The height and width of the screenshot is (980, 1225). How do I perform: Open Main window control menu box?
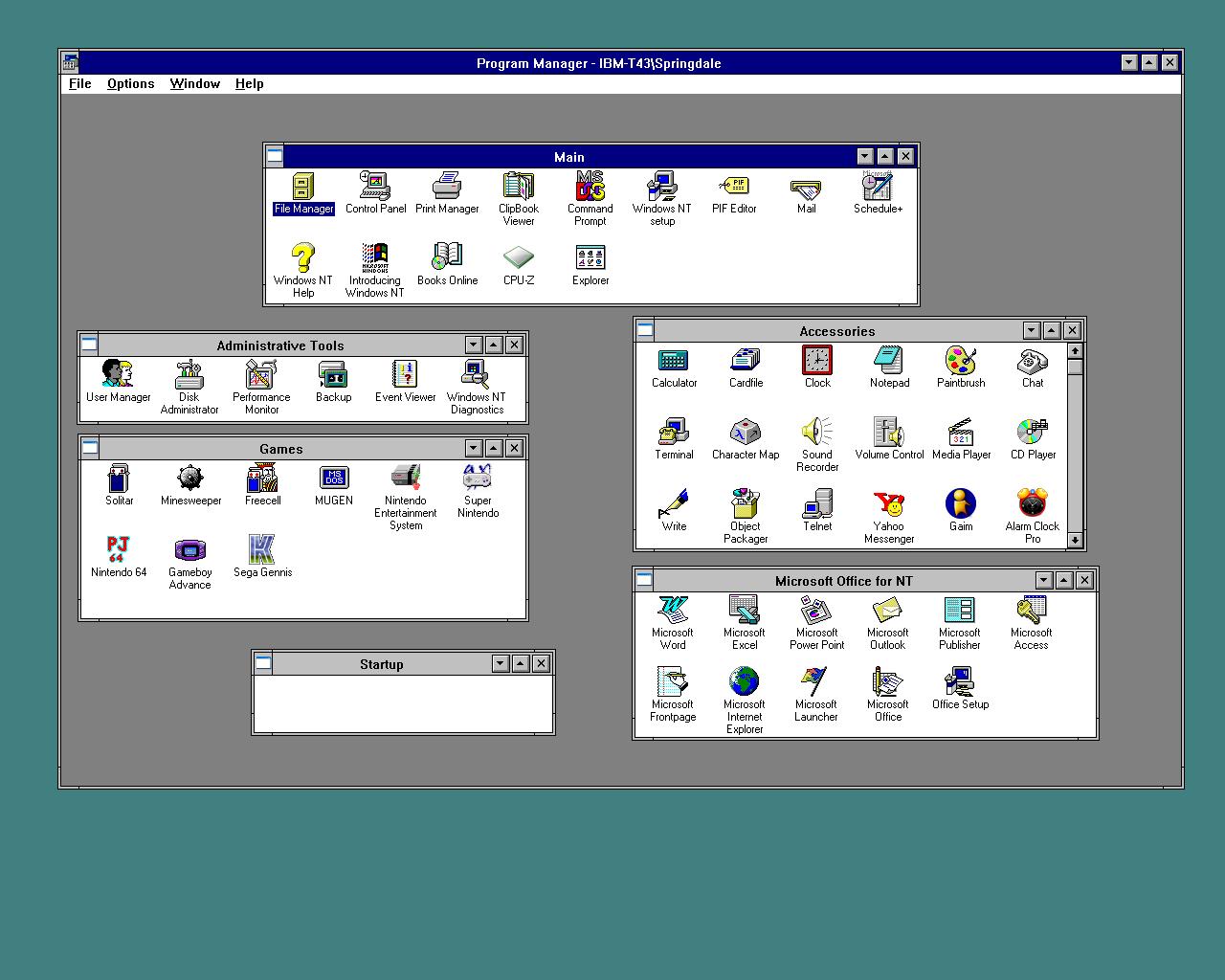point(275,156)
